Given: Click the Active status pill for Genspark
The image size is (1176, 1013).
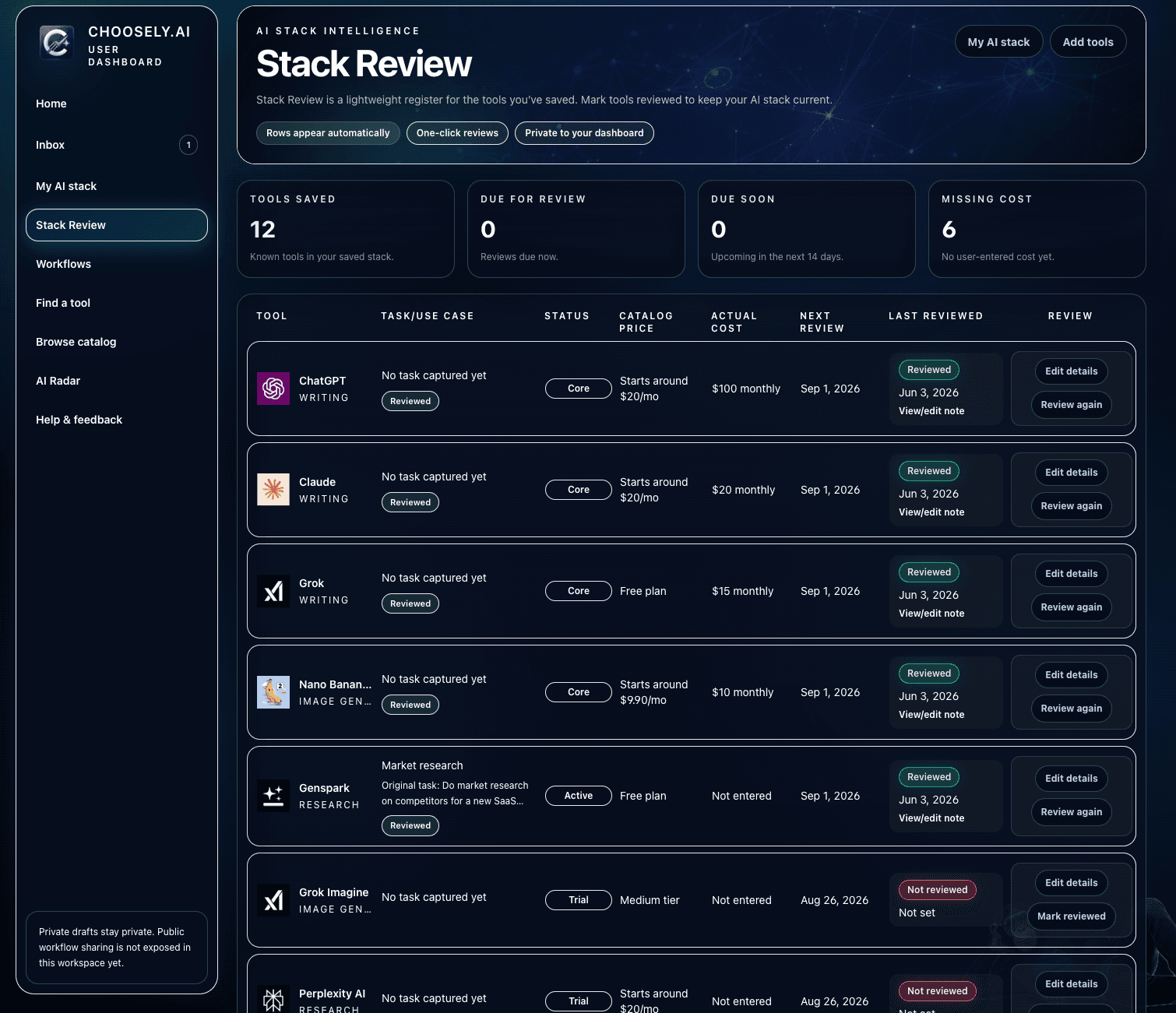Looking at the screenshot, I should coord(578,796).
